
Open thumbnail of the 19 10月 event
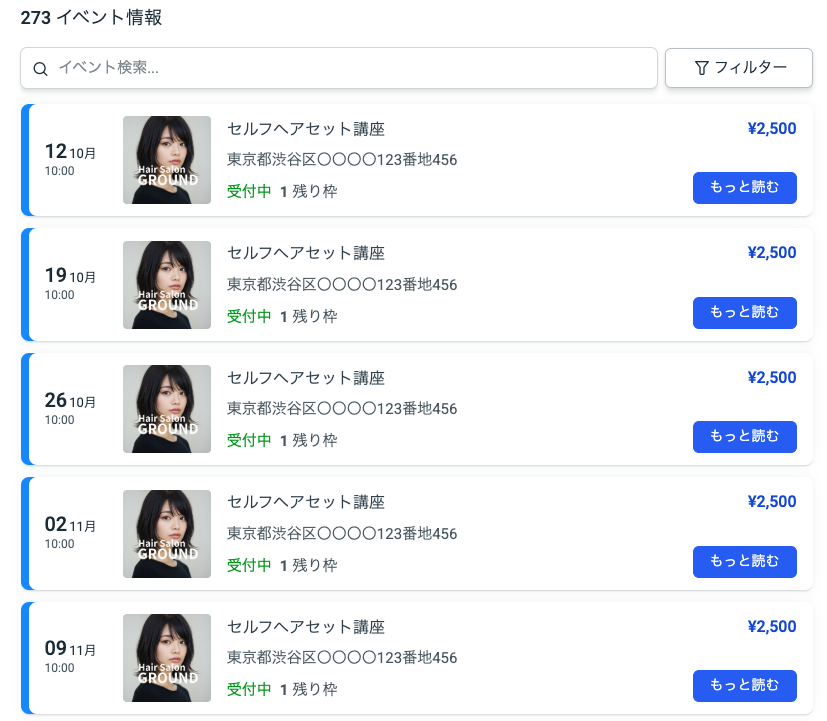point(167,285)
